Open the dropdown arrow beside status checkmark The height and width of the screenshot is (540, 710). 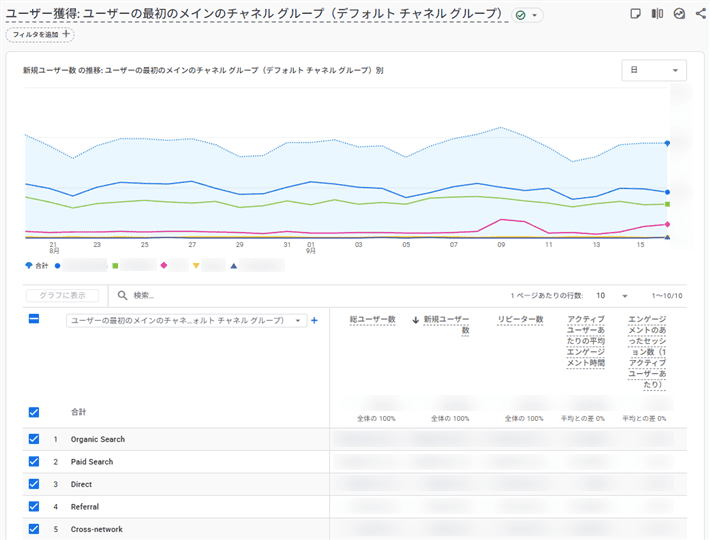(535, 15)
